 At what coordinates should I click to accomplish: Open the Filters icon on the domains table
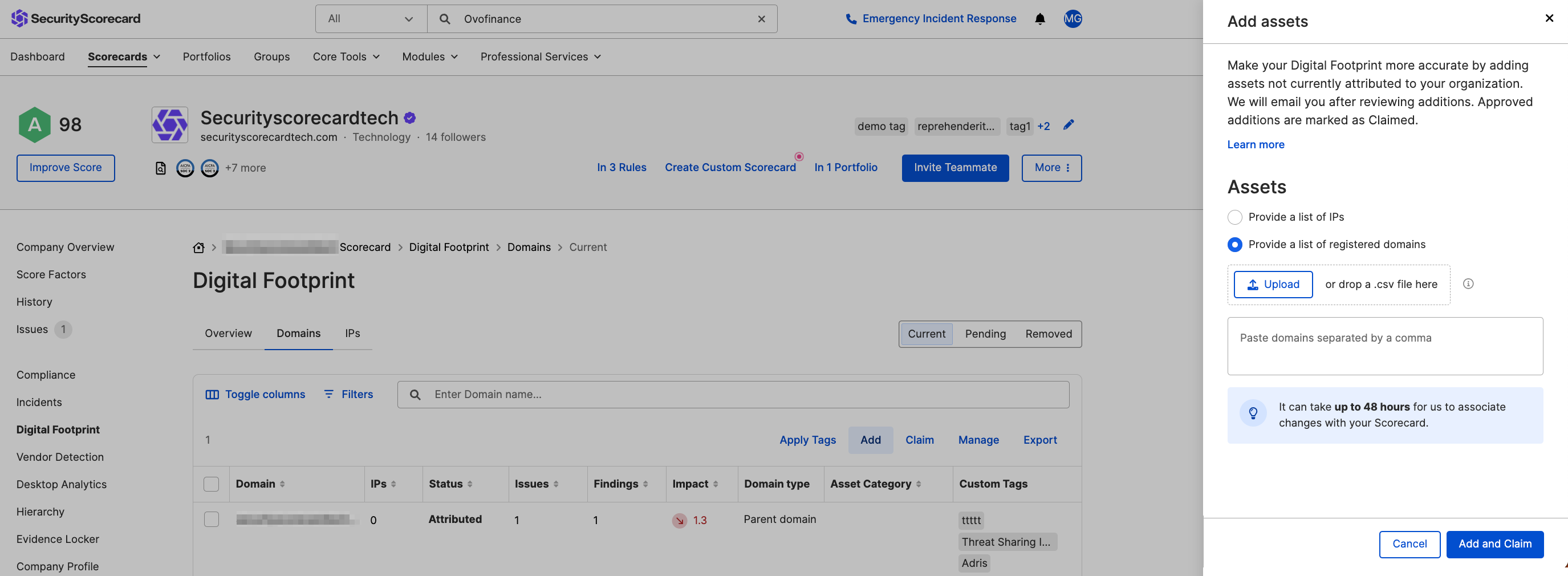330,394
